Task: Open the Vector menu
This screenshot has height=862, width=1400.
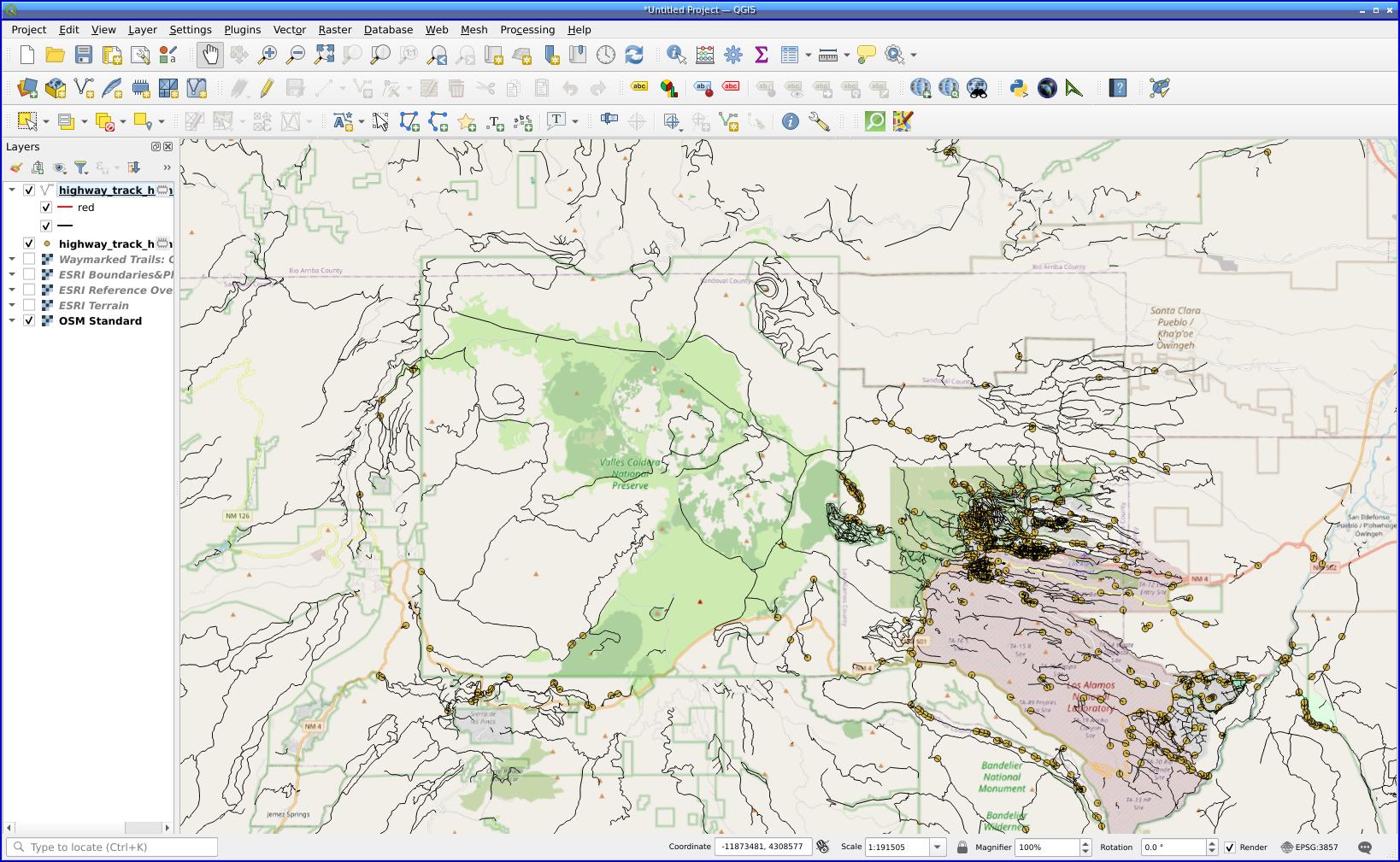Action: point(290,29)
